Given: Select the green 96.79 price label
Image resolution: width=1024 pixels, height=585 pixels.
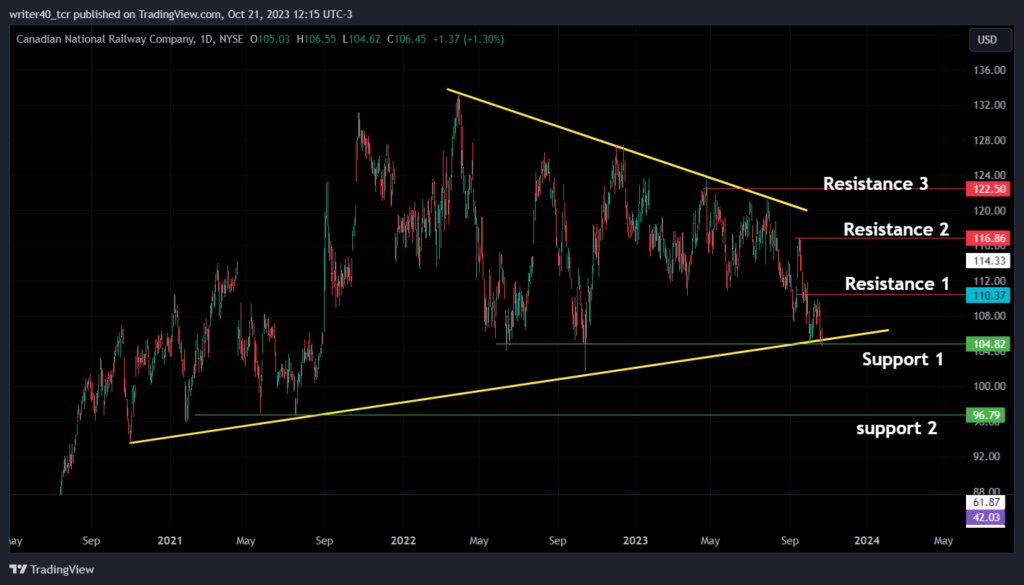Looking at the screenshot, I should point(985,415).
